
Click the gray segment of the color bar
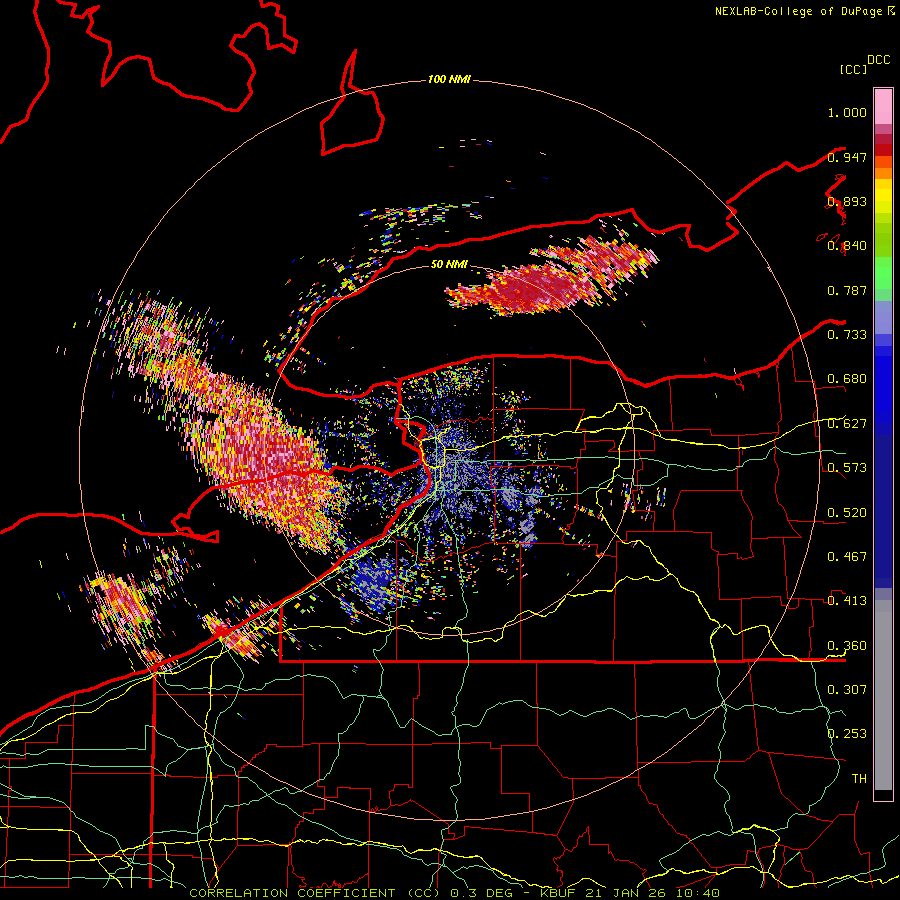point(883,695)
